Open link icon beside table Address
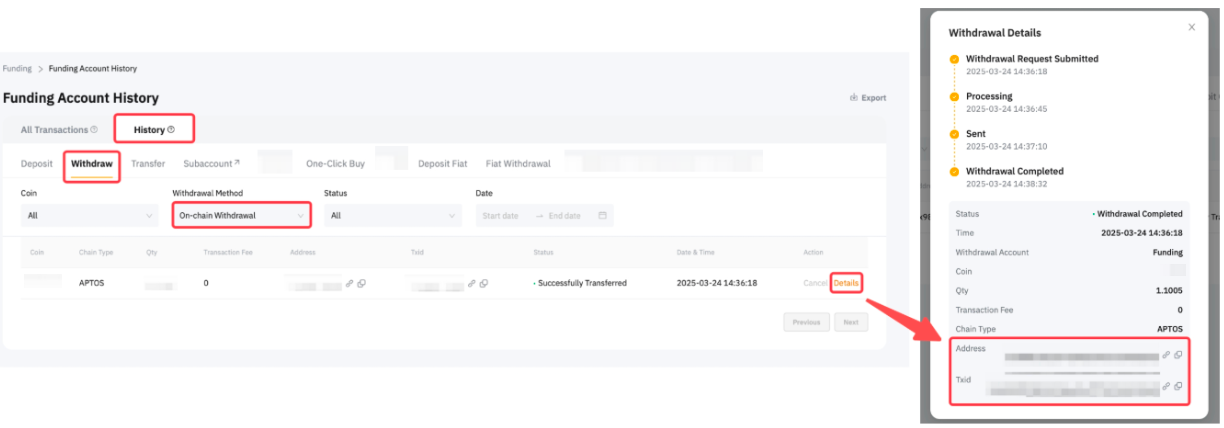 pyautogui.click(x=350, y=283)
